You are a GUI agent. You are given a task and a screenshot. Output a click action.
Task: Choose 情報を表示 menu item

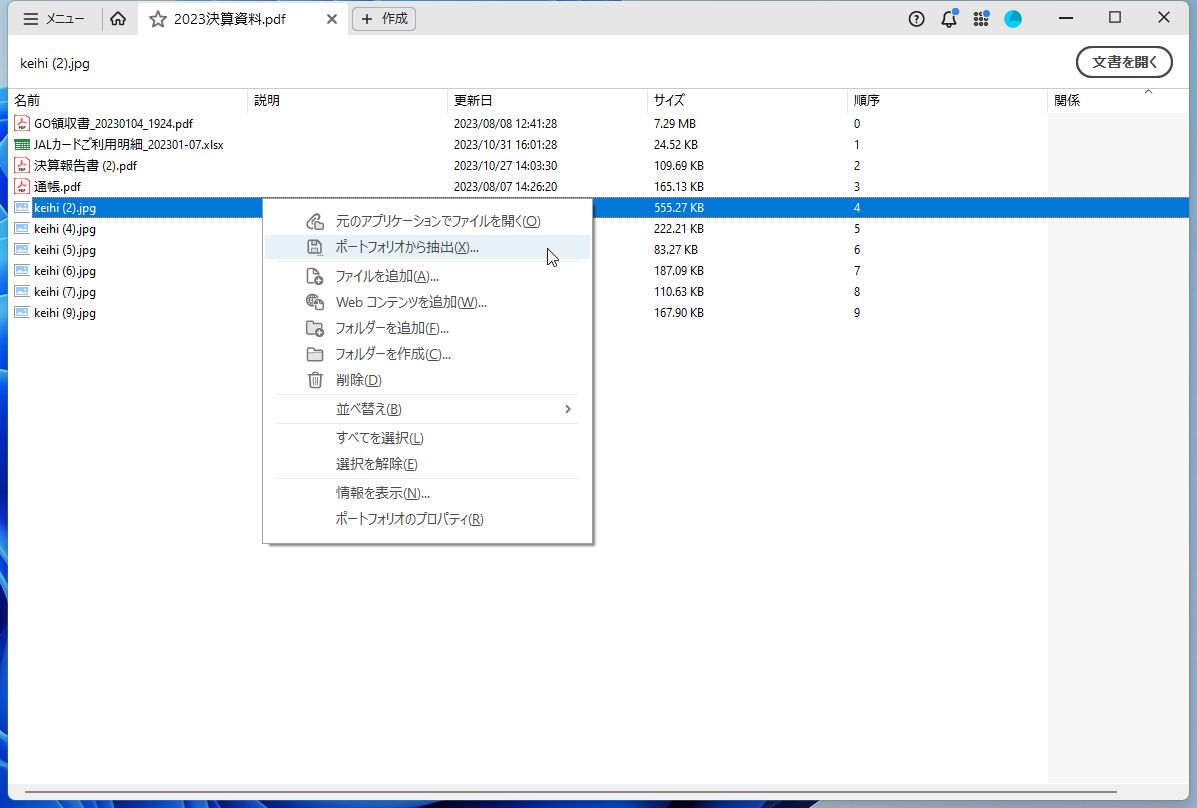tap(428, 493)
